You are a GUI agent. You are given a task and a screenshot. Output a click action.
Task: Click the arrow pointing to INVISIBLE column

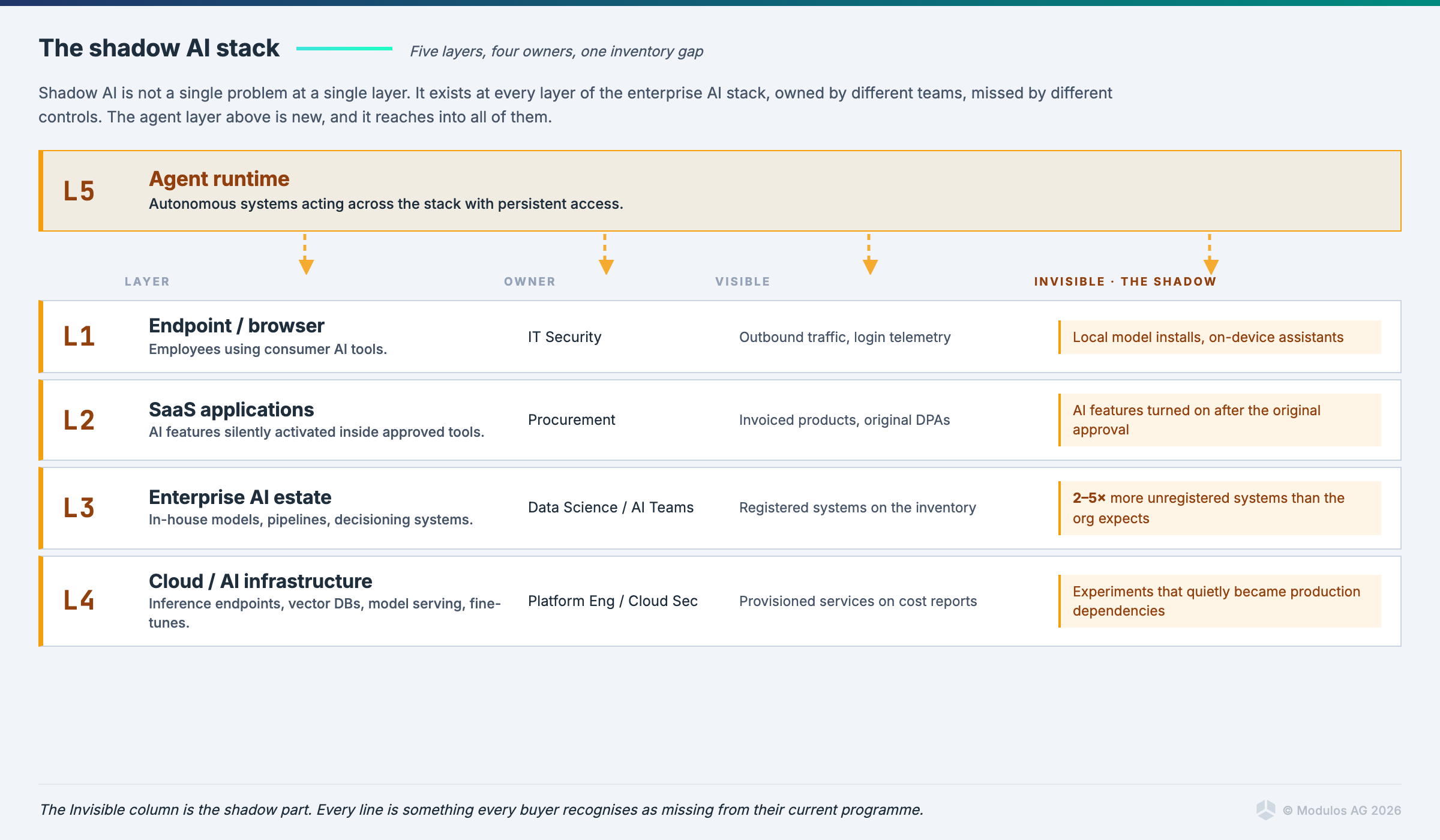point(1211,254)
